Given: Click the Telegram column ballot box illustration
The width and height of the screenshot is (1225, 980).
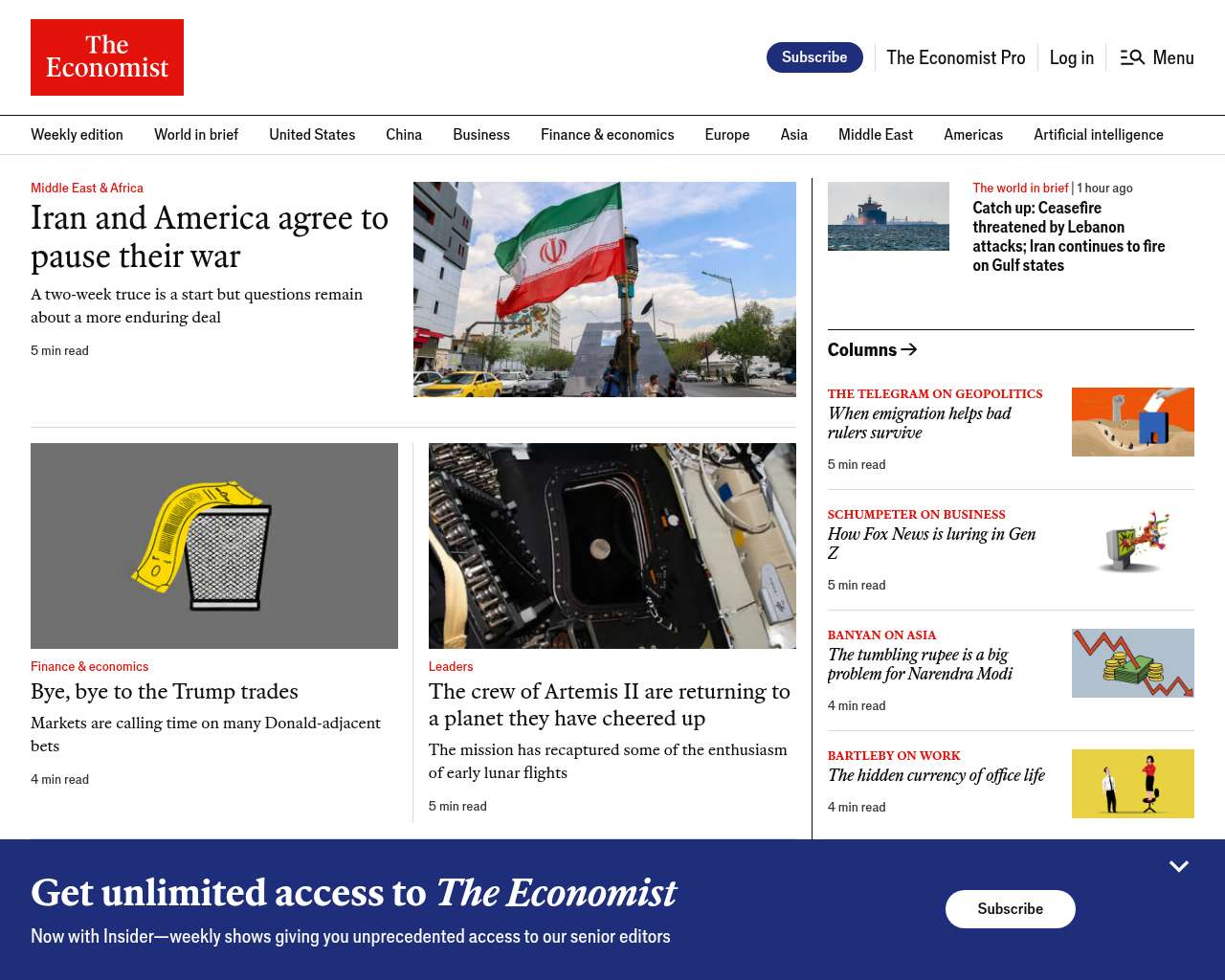Looking at the screenshot, I should pyautogui.click(x=1133, y=422).
